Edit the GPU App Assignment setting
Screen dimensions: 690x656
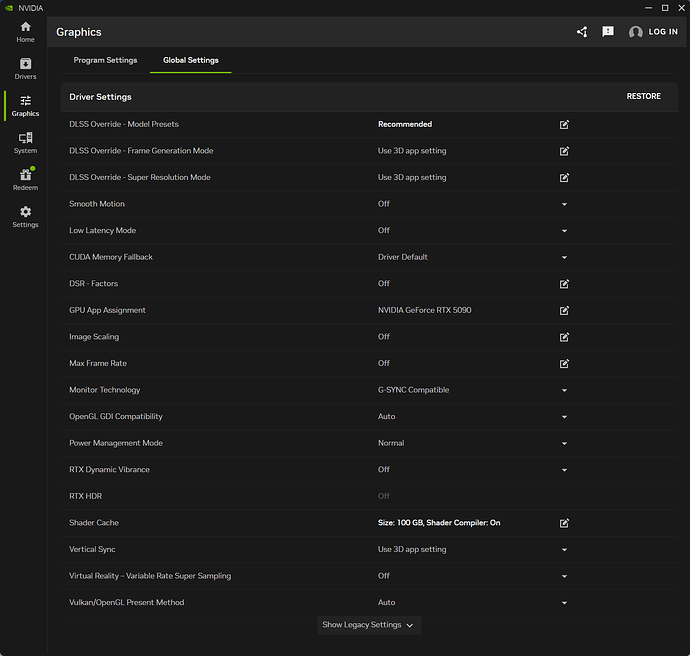(x=564, y=311)
